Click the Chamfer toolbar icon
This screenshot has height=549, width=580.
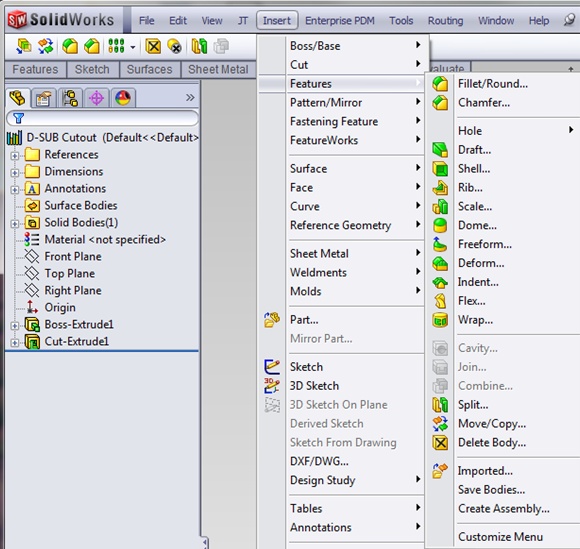92,47
